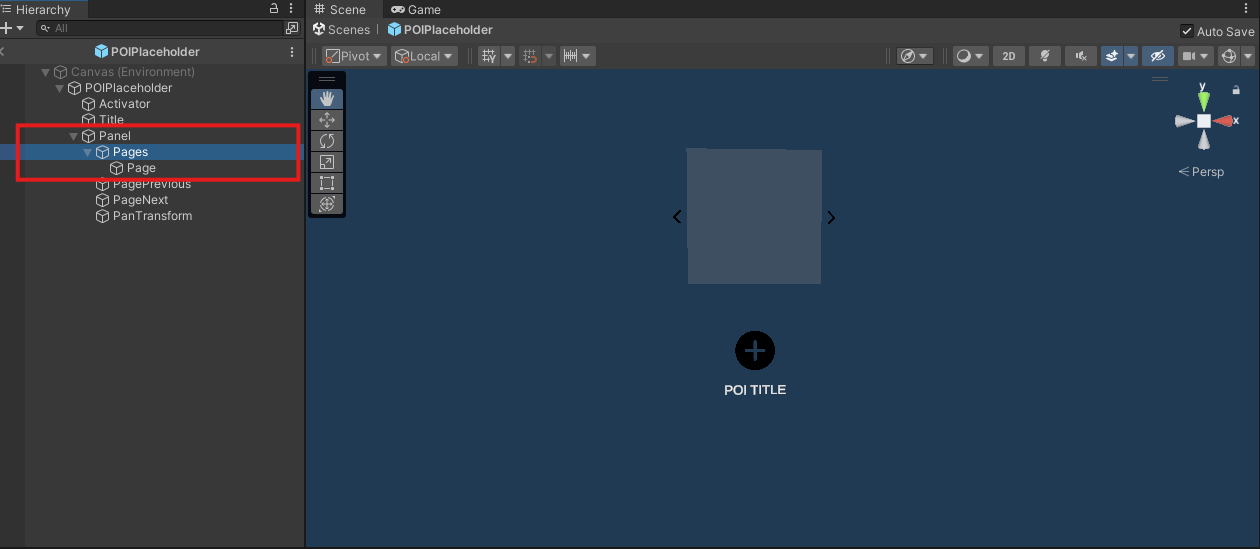Collapse the POIPlaceholder tree node
The image size is (1260, 549).
coord(59,88)
